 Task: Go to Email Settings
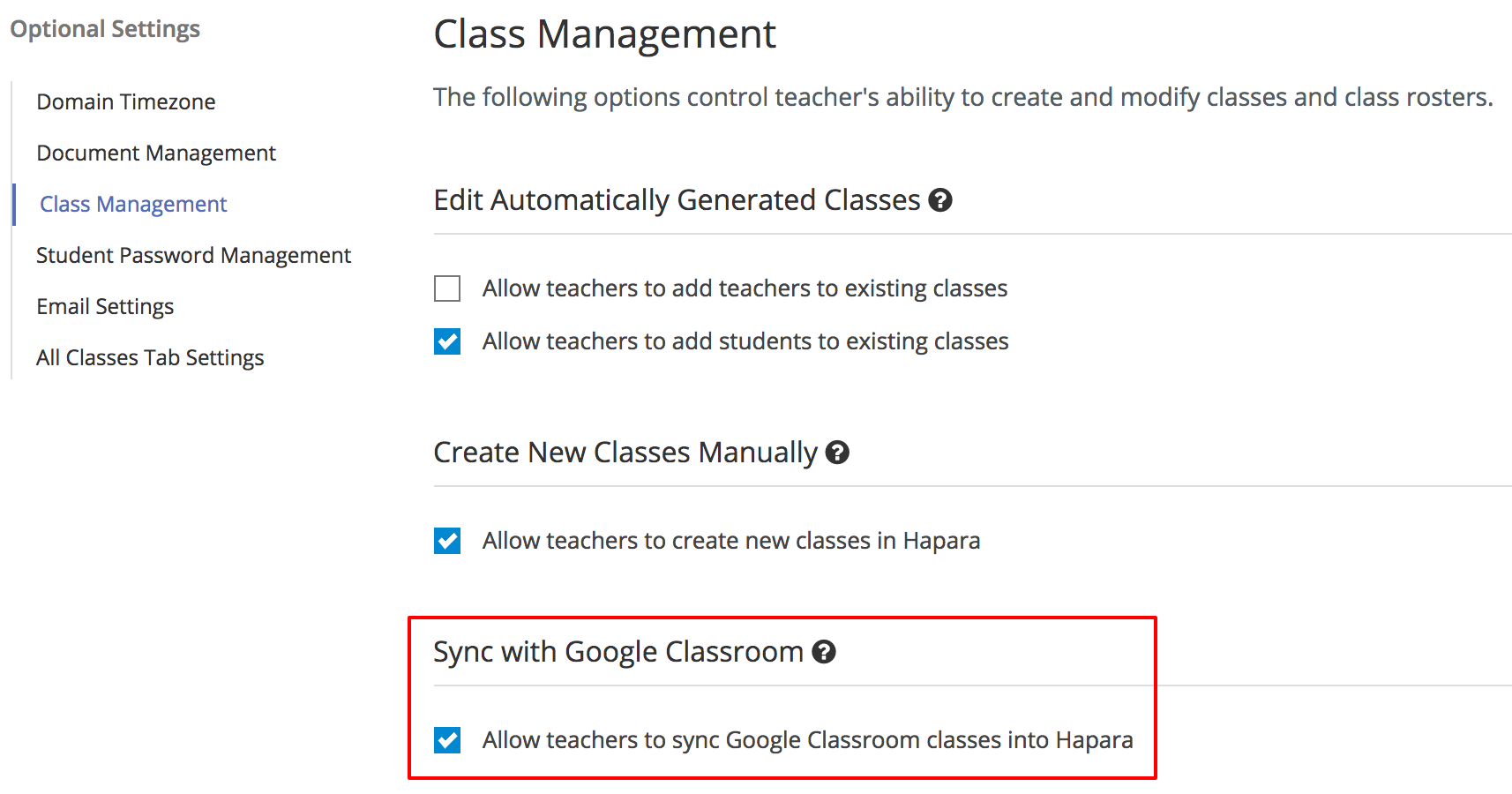pyautogui.click(x=104, y=306)
